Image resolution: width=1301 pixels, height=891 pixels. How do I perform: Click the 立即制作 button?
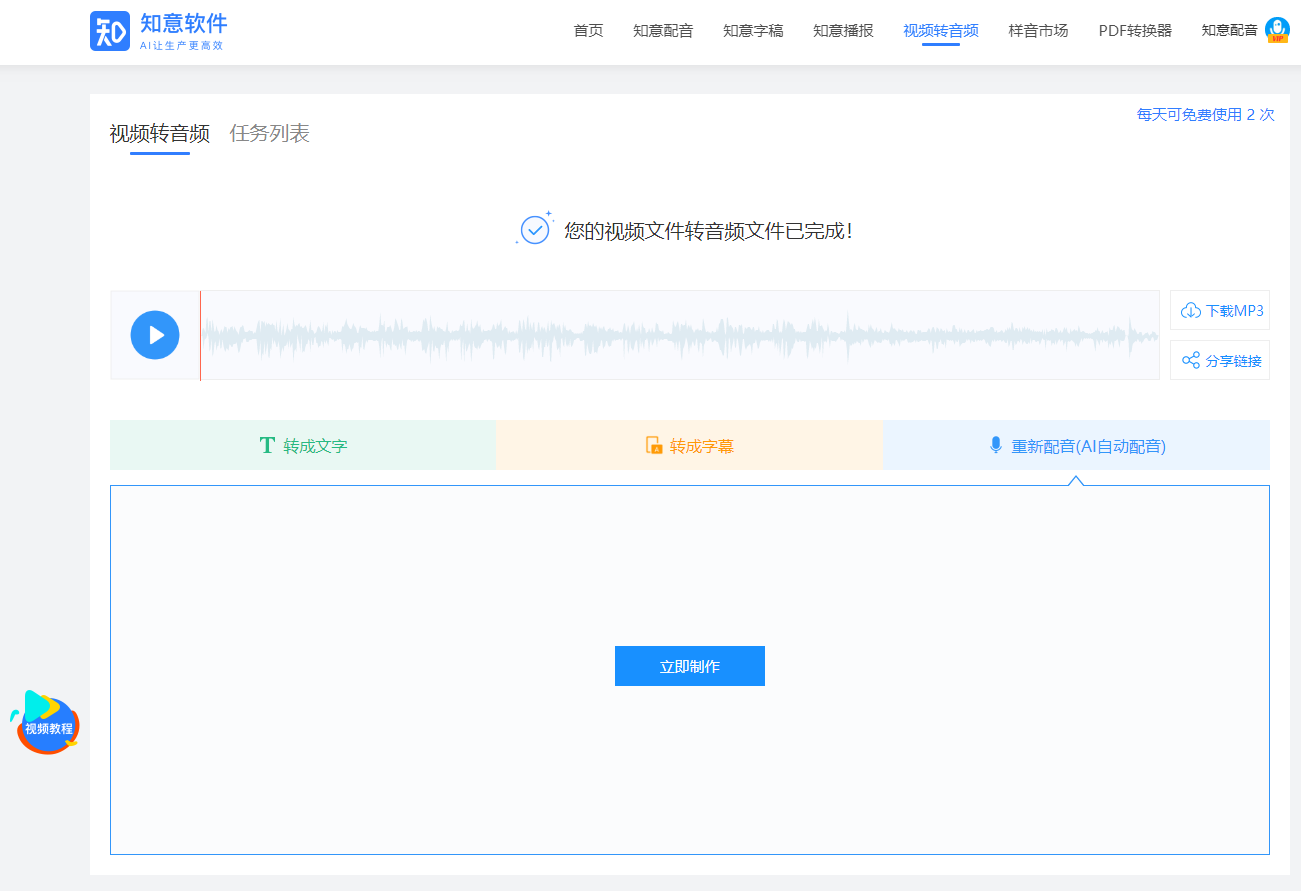pos(690,666)
